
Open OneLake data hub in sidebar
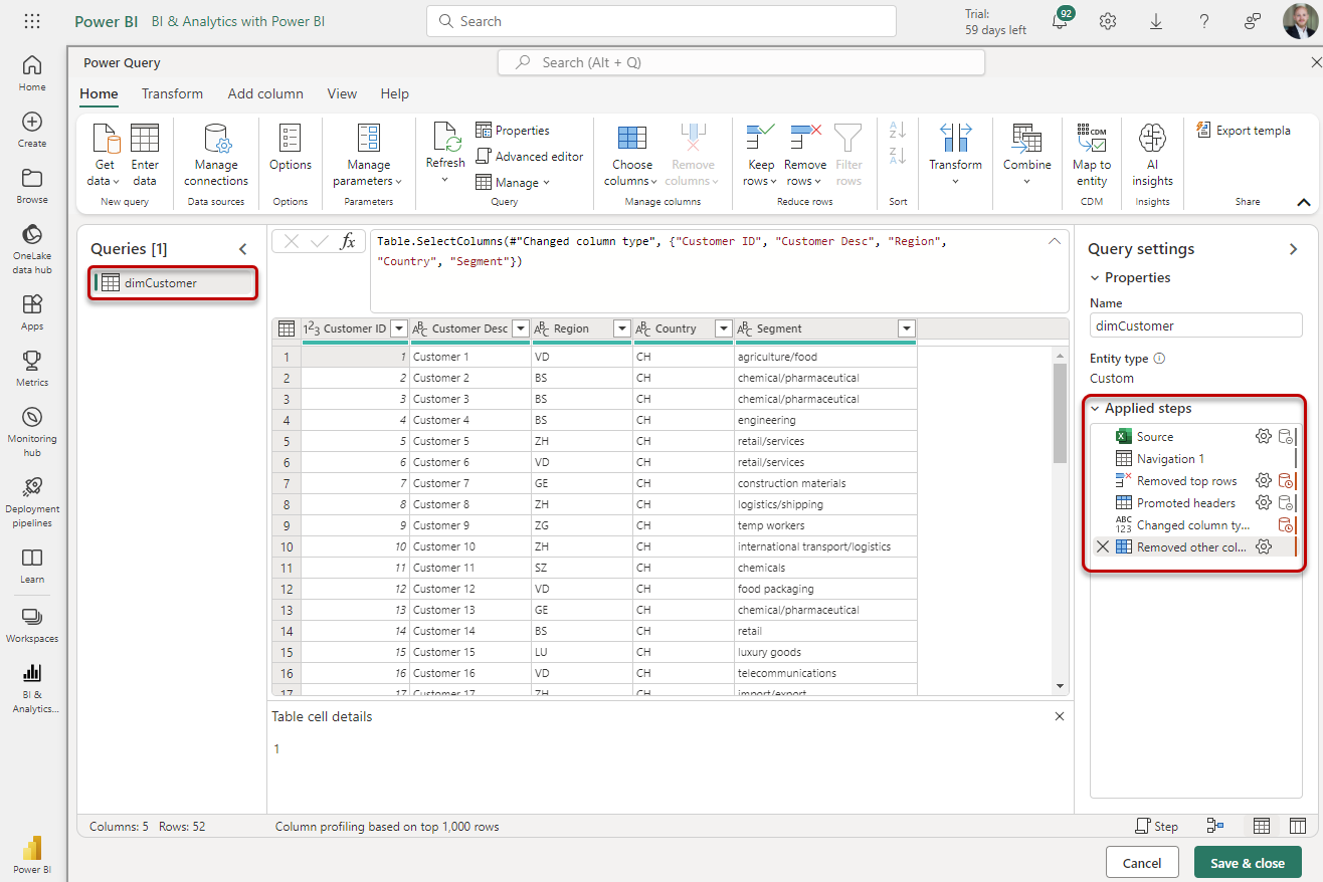pyautogui.click(x=32, y=250)
